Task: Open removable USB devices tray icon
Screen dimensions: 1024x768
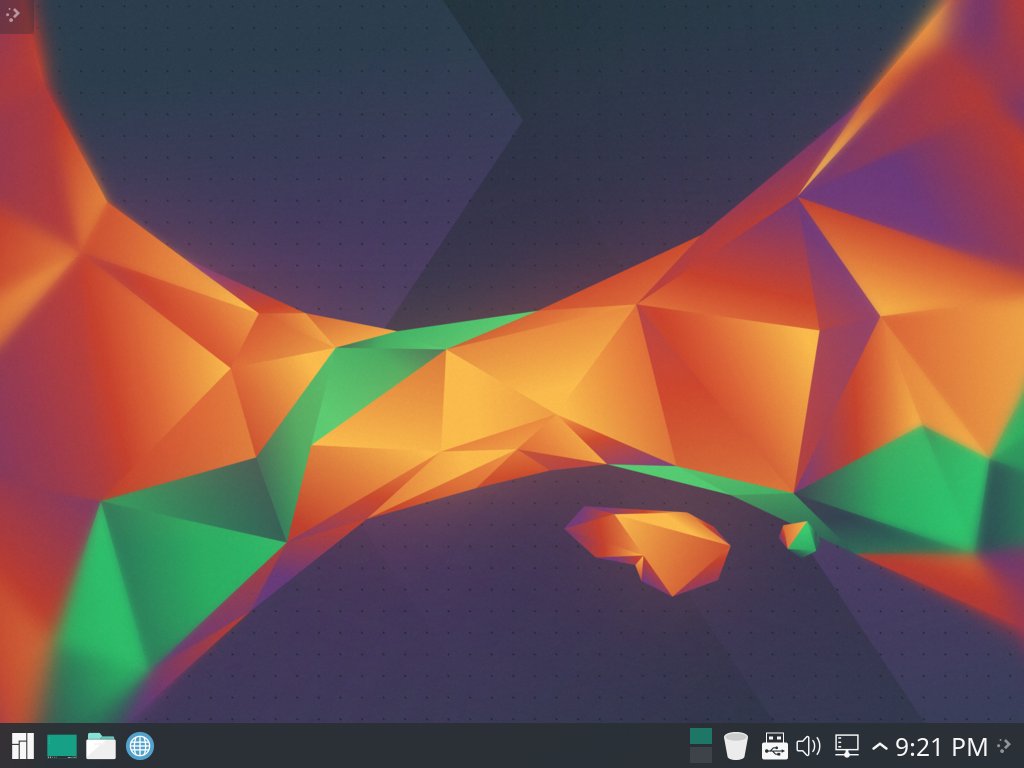Action: [x=775, y=746]
